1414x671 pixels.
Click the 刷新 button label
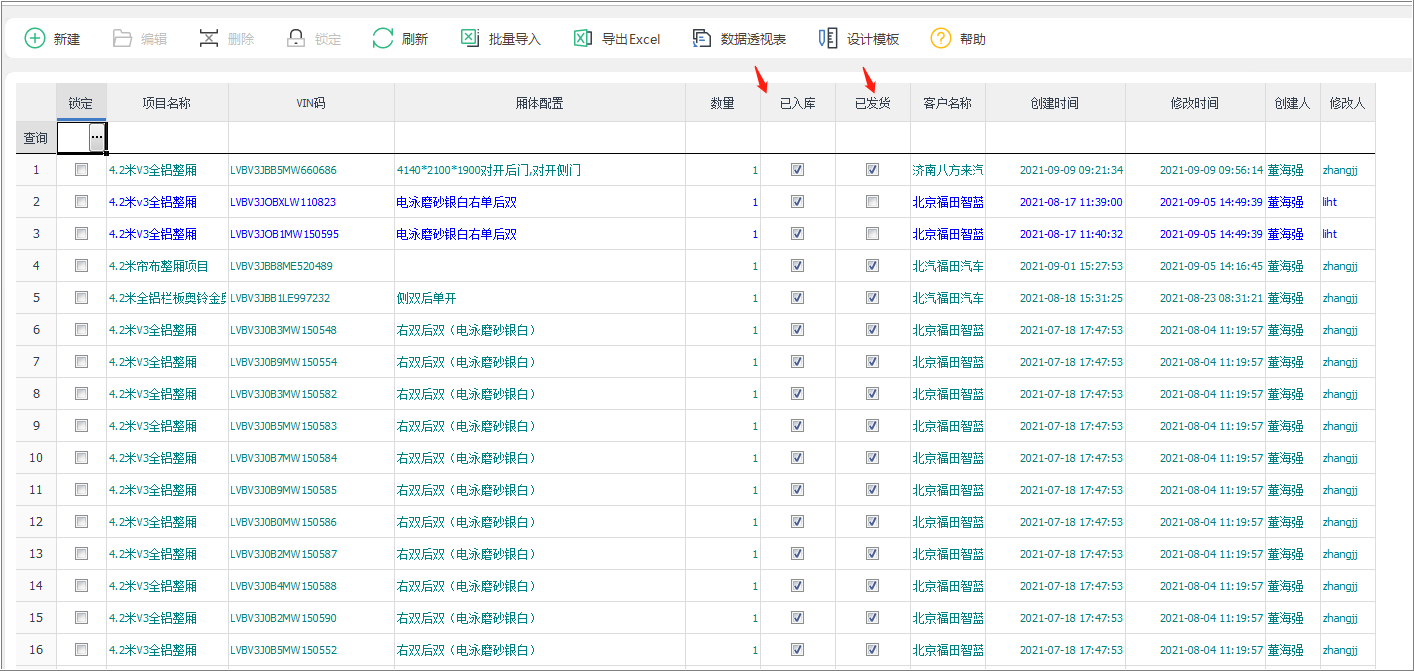415,39
